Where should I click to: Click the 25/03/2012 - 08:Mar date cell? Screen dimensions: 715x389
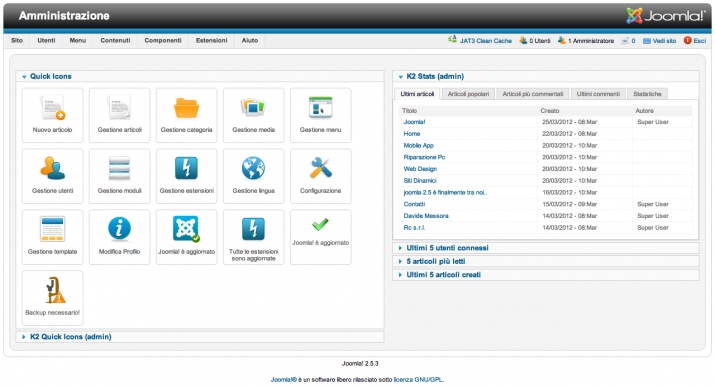tap(570, 122)
